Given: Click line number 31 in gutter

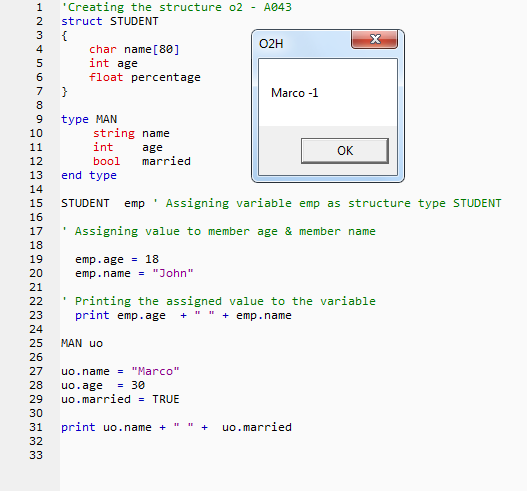Looking at the screenshot, I should click(36, 427).
